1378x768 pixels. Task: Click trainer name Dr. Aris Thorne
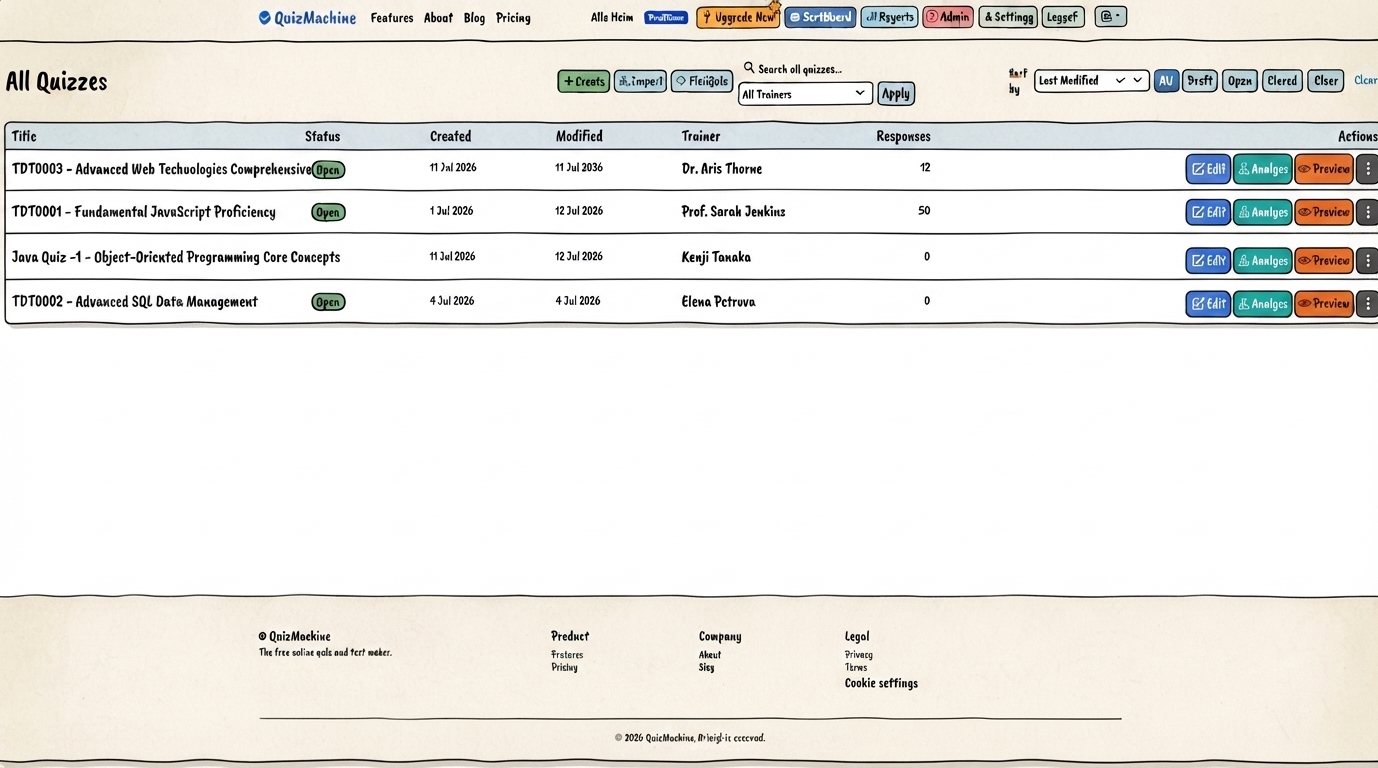tap(722, 169)
